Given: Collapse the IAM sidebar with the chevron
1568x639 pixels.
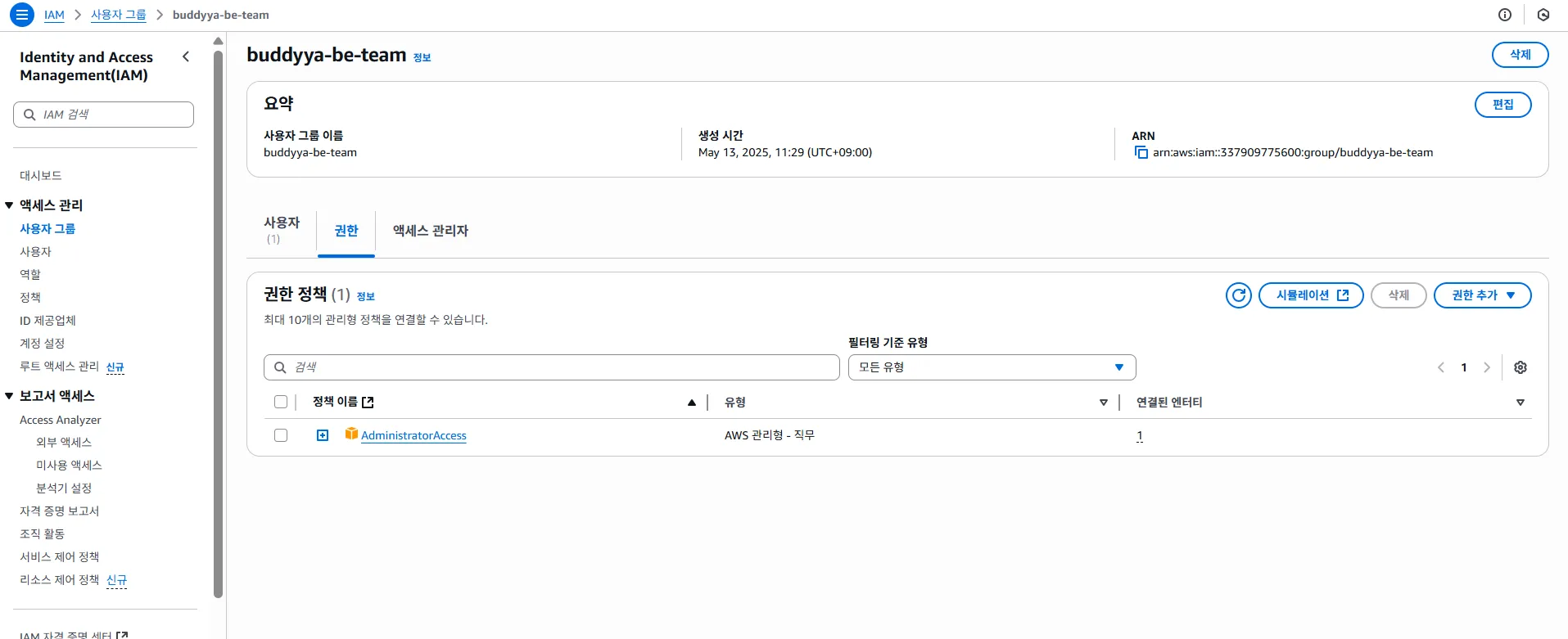Looking at the screenshot, I should [x=186, y=56].
